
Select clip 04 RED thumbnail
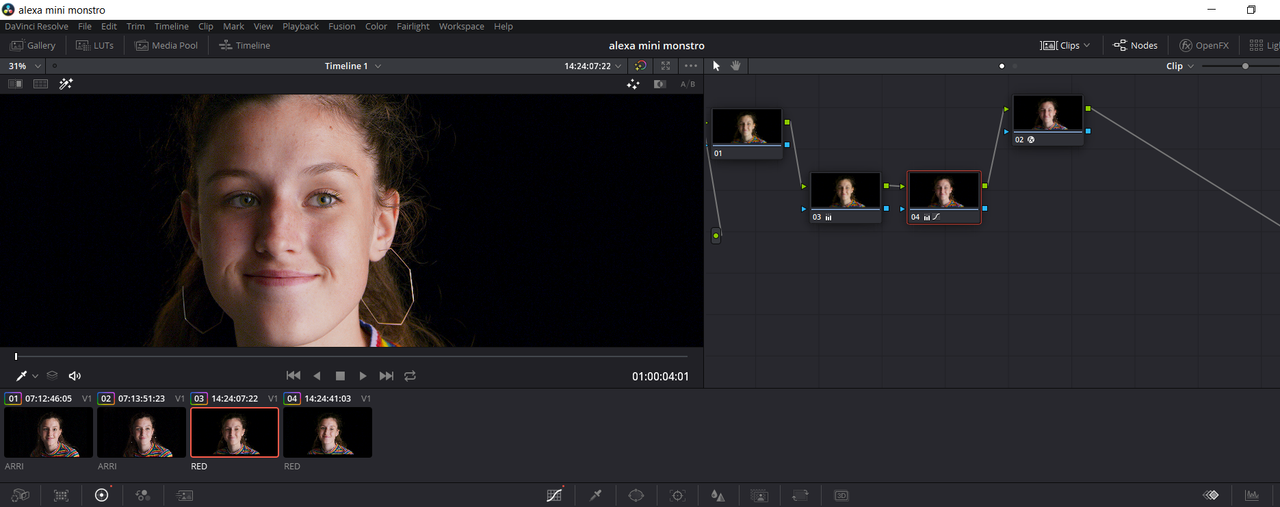(327, 433)
